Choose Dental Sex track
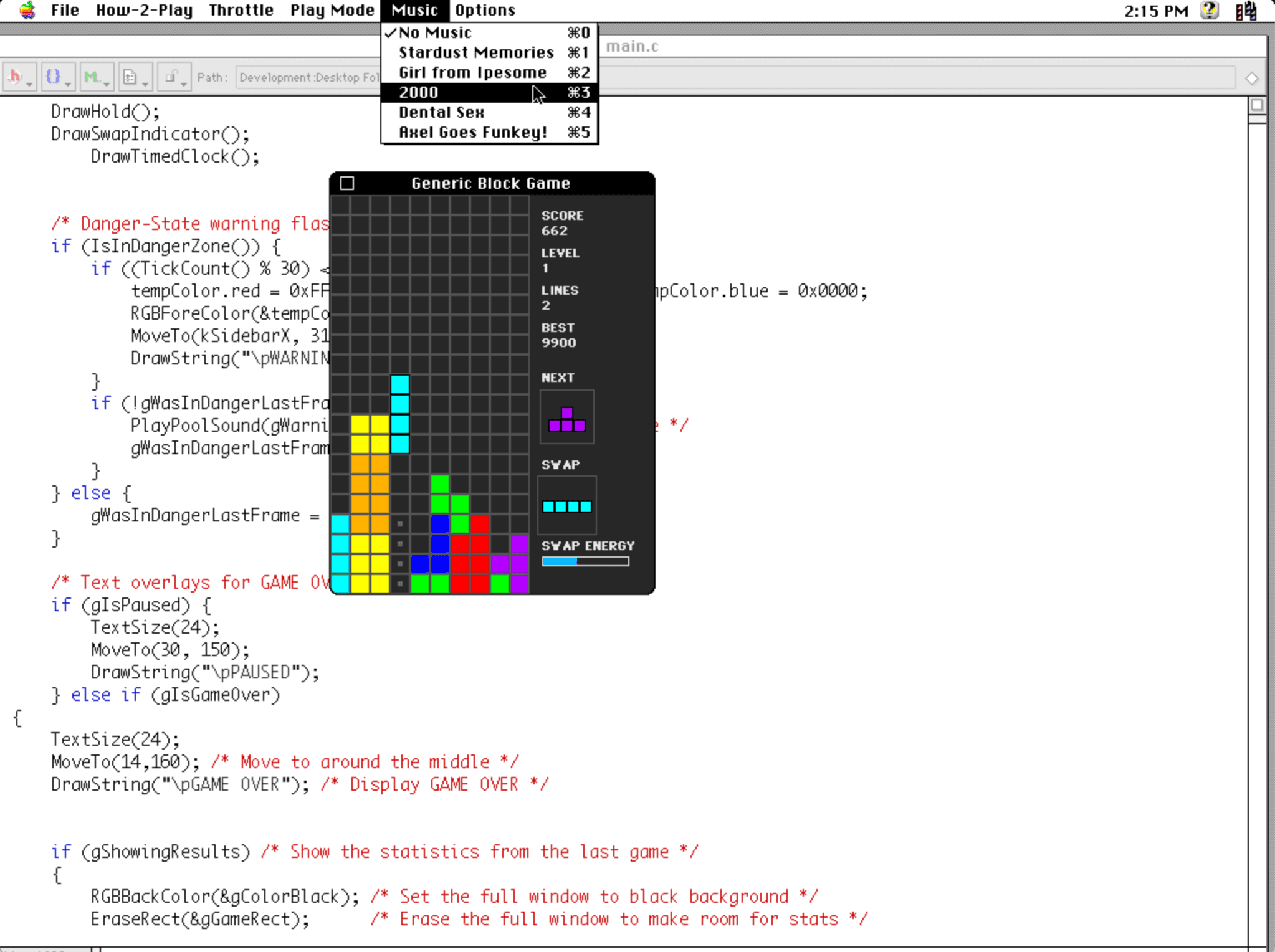This screenshot has height=952, width=1275. 489,112
